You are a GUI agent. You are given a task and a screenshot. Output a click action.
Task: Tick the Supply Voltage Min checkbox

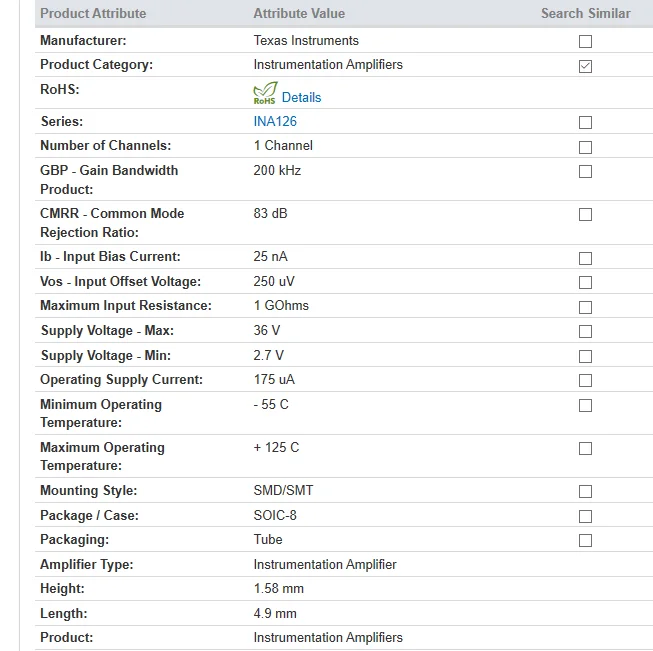point(585,357)
